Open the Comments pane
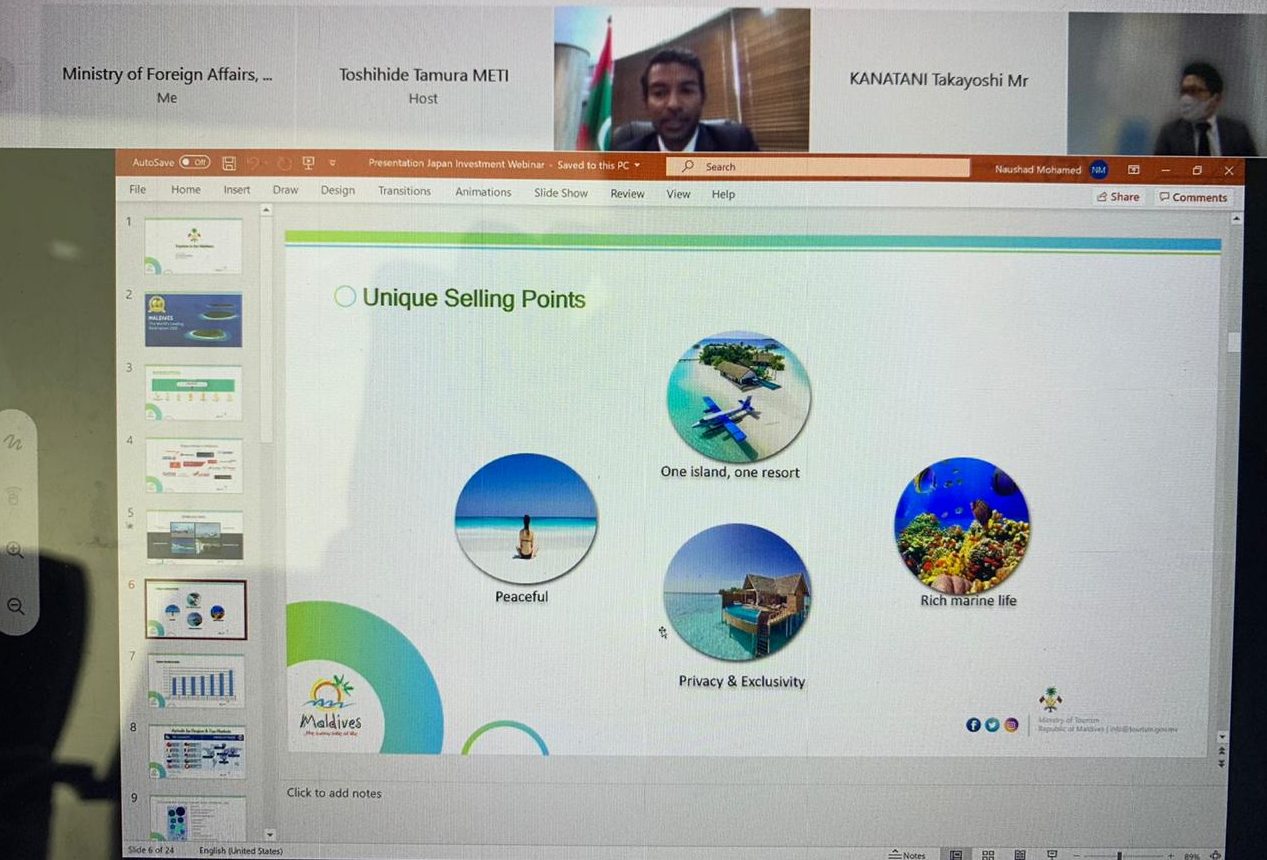 pos(1192,197)
